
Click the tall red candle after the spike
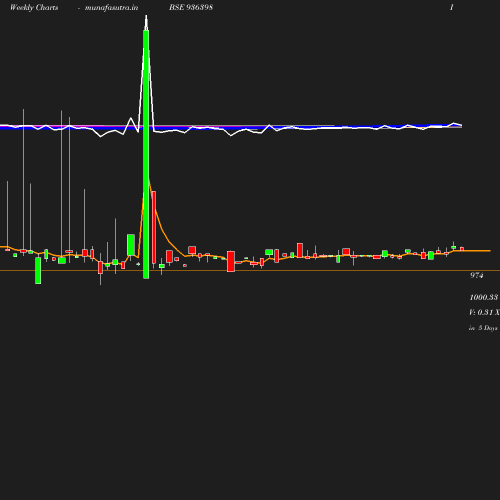coord(154,227)
